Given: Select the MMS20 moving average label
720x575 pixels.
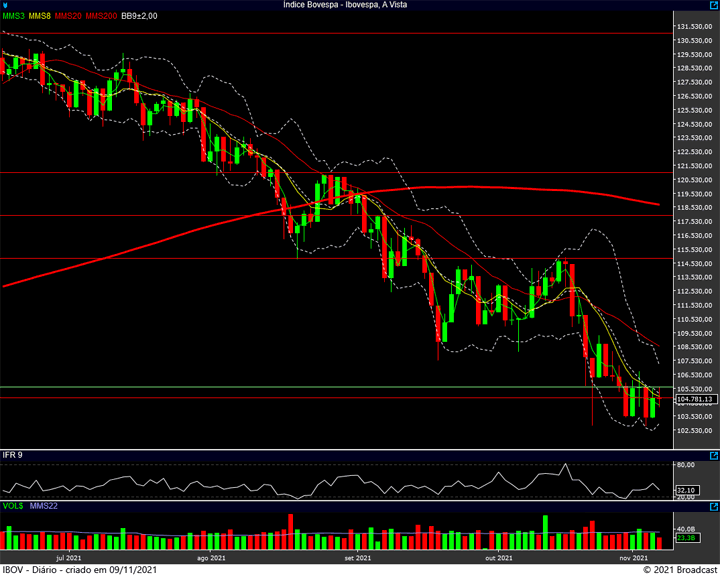Looking at the screenshot, I should point(68,16).
